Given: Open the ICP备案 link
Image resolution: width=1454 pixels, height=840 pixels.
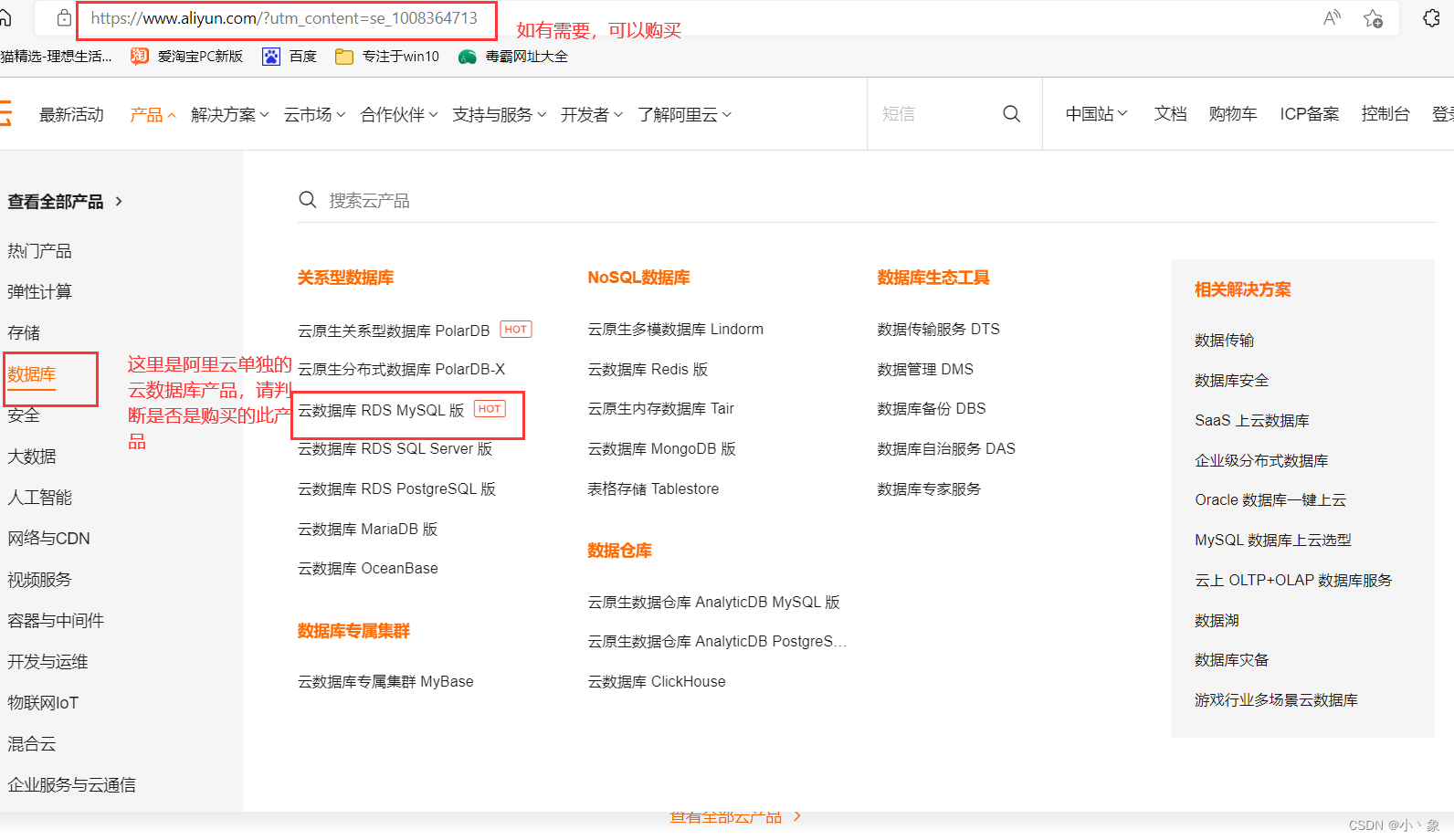Looking at the screenshot, I should [1309, 114].
